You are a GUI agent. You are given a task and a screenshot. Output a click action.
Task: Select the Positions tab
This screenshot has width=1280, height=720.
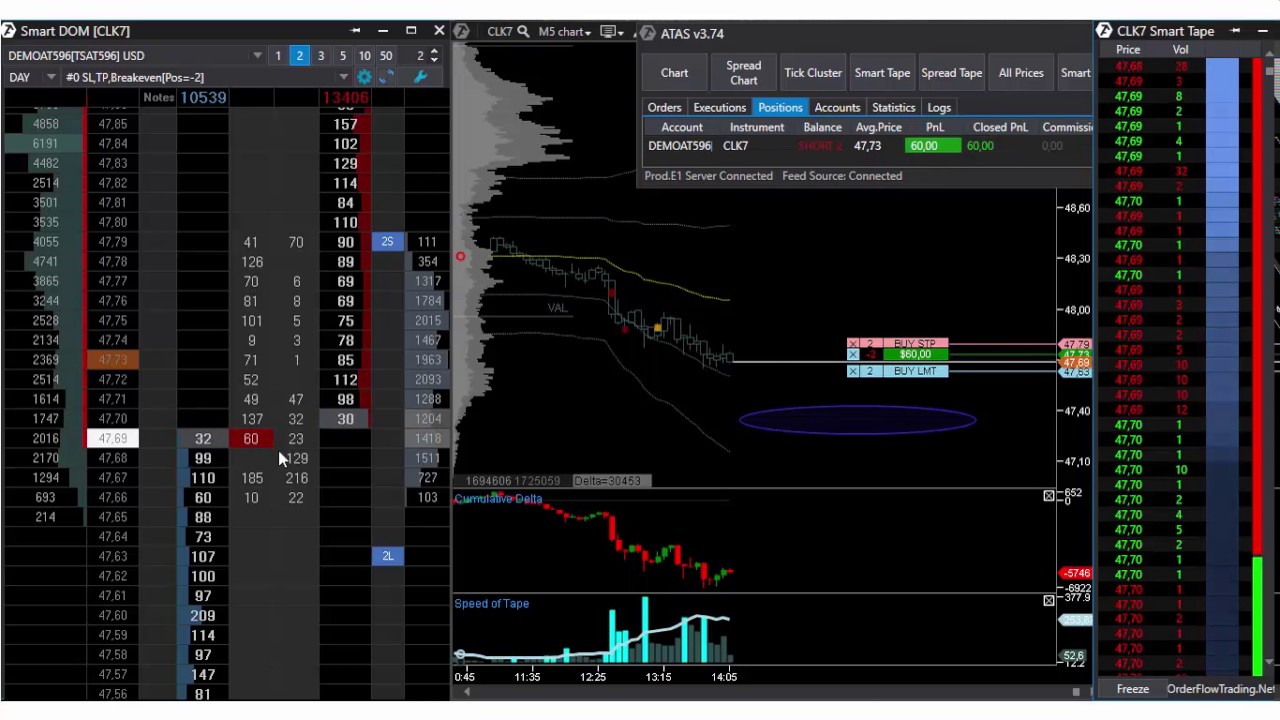[x=780, y=108]
